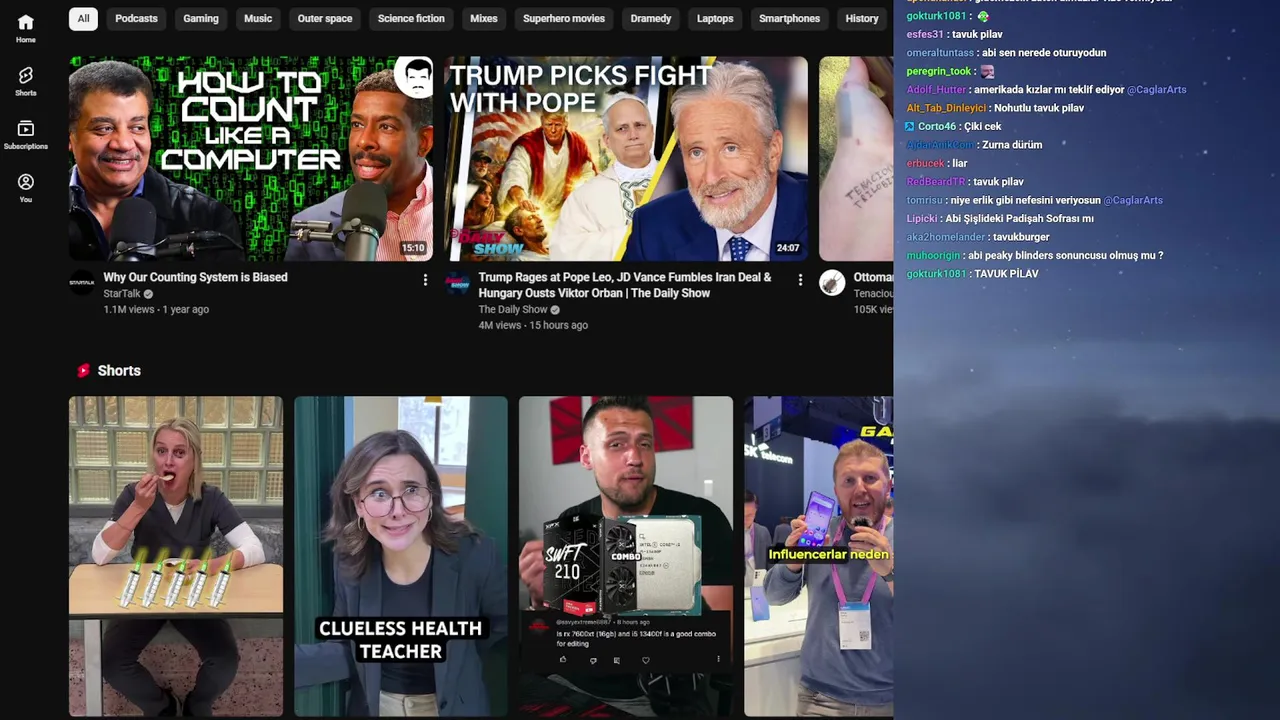Viewport: 1280px width, 720px height.
Task: Open more options for Counting System video
Action: [x=425, y=280]
